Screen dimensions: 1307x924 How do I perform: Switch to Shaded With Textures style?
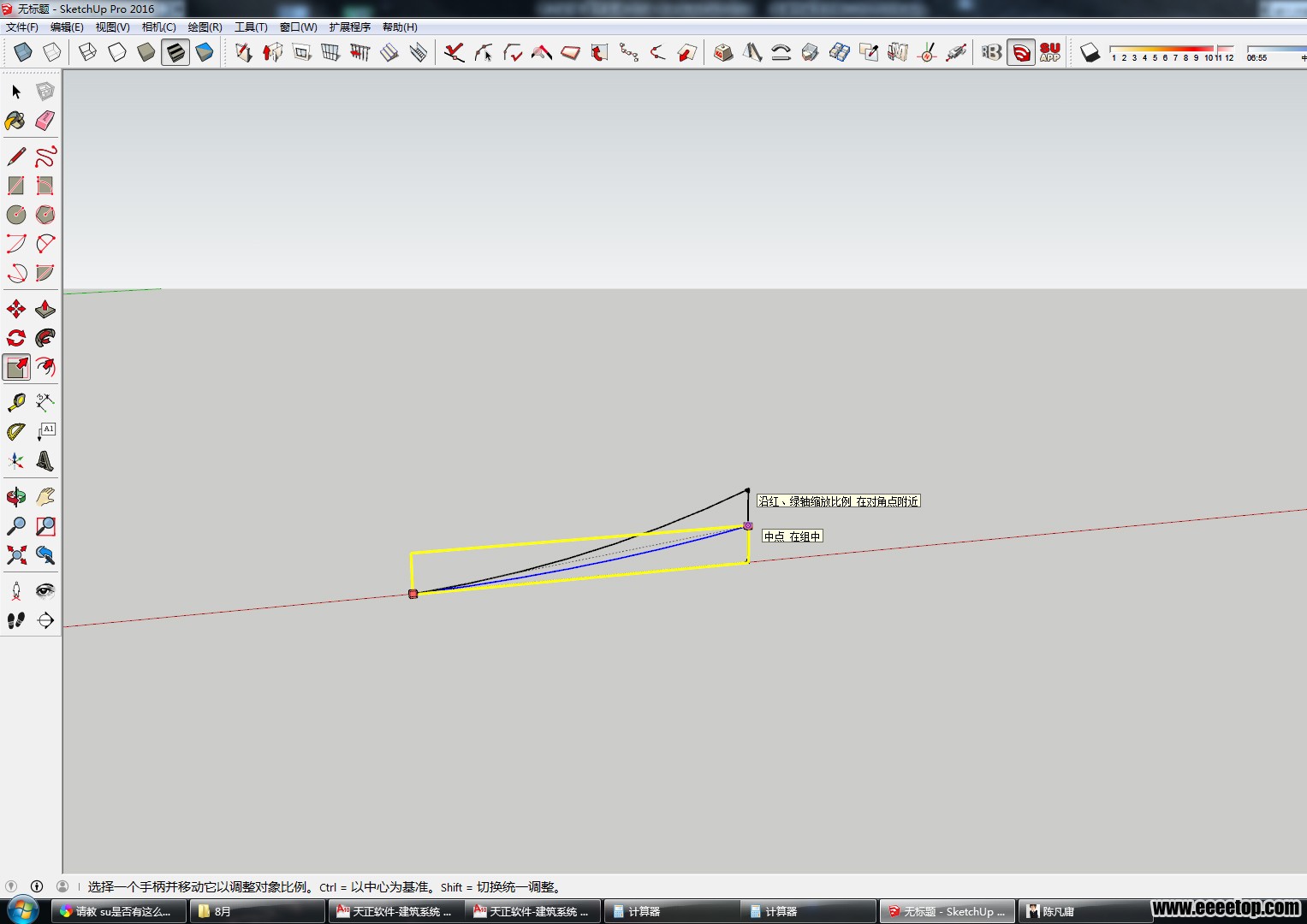click(175, 52)
